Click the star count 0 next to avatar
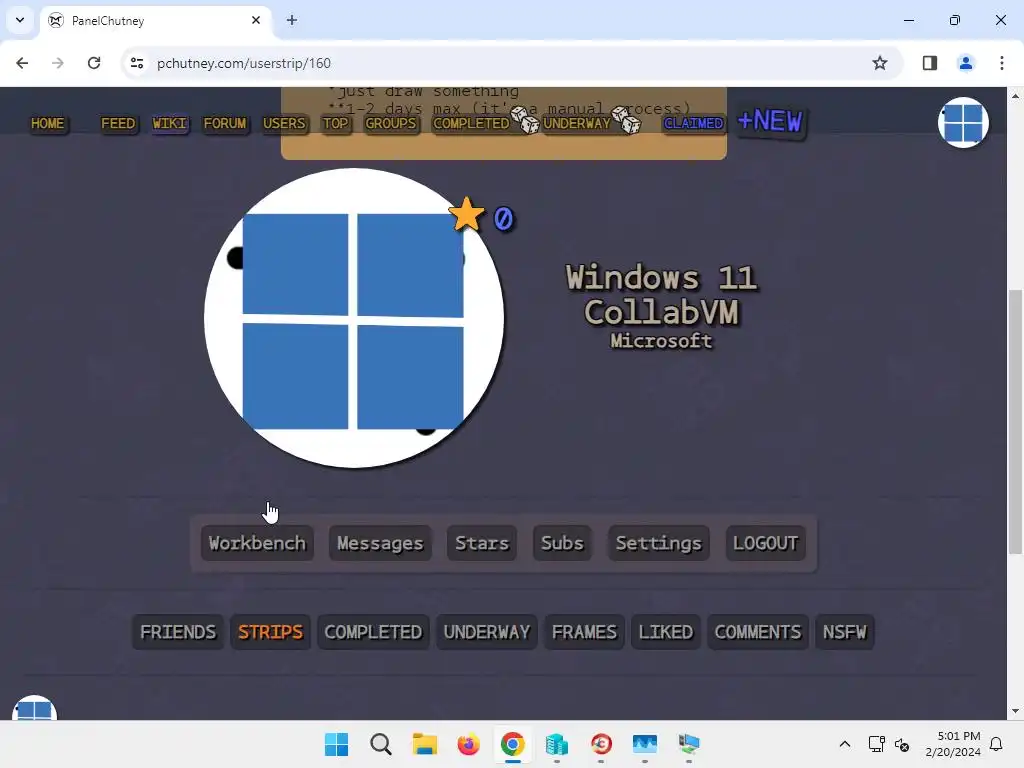The width and height of the screenshot is (1024, 768). (x=504, y=219)
